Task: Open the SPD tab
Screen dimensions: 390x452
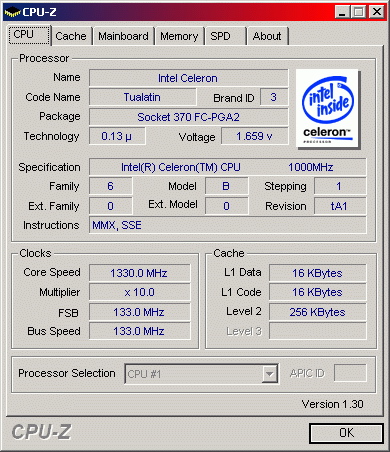Action: (226, 36)
